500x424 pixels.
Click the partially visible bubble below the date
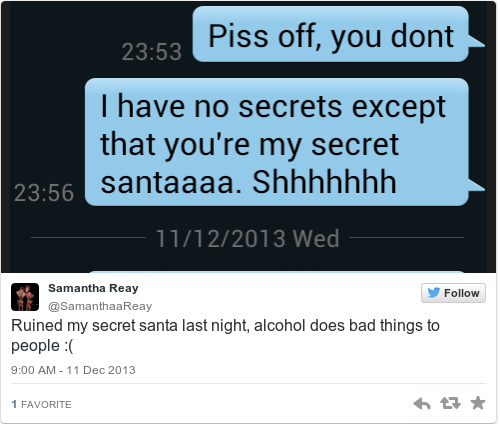[x=277, y=272]
